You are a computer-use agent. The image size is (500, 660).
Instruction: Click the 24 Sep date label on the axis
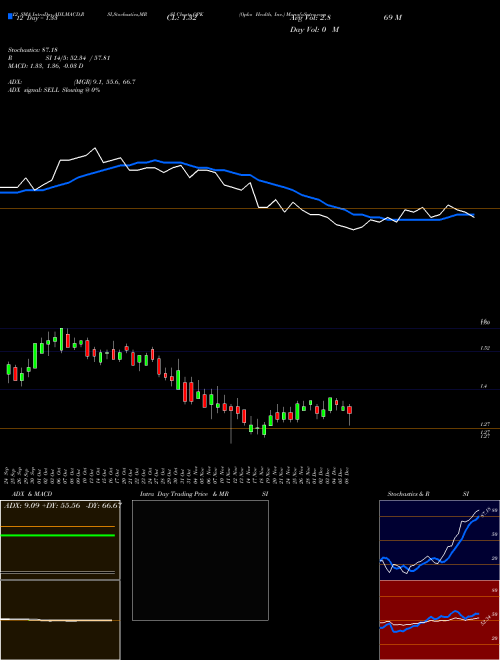(7, 475)
